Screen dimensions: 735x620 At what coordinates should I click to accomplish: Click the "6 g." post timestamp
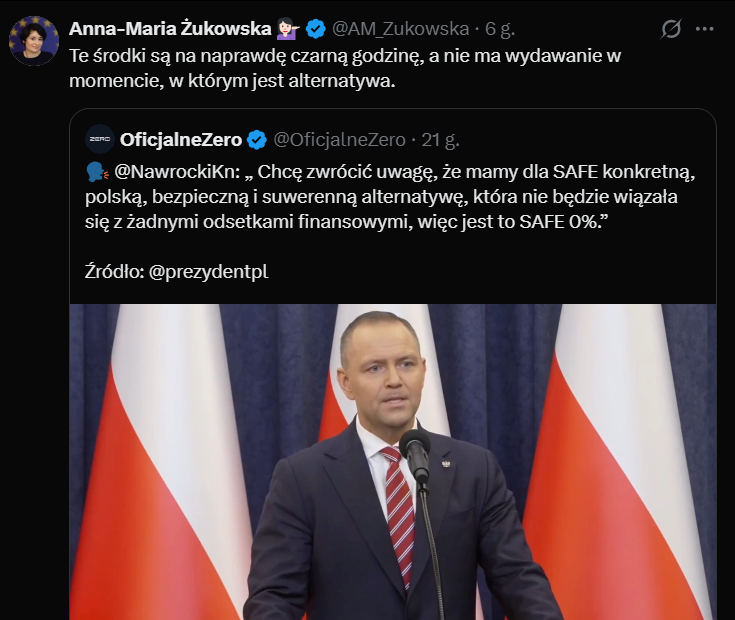pyautogui.click(x=498, y=29)
